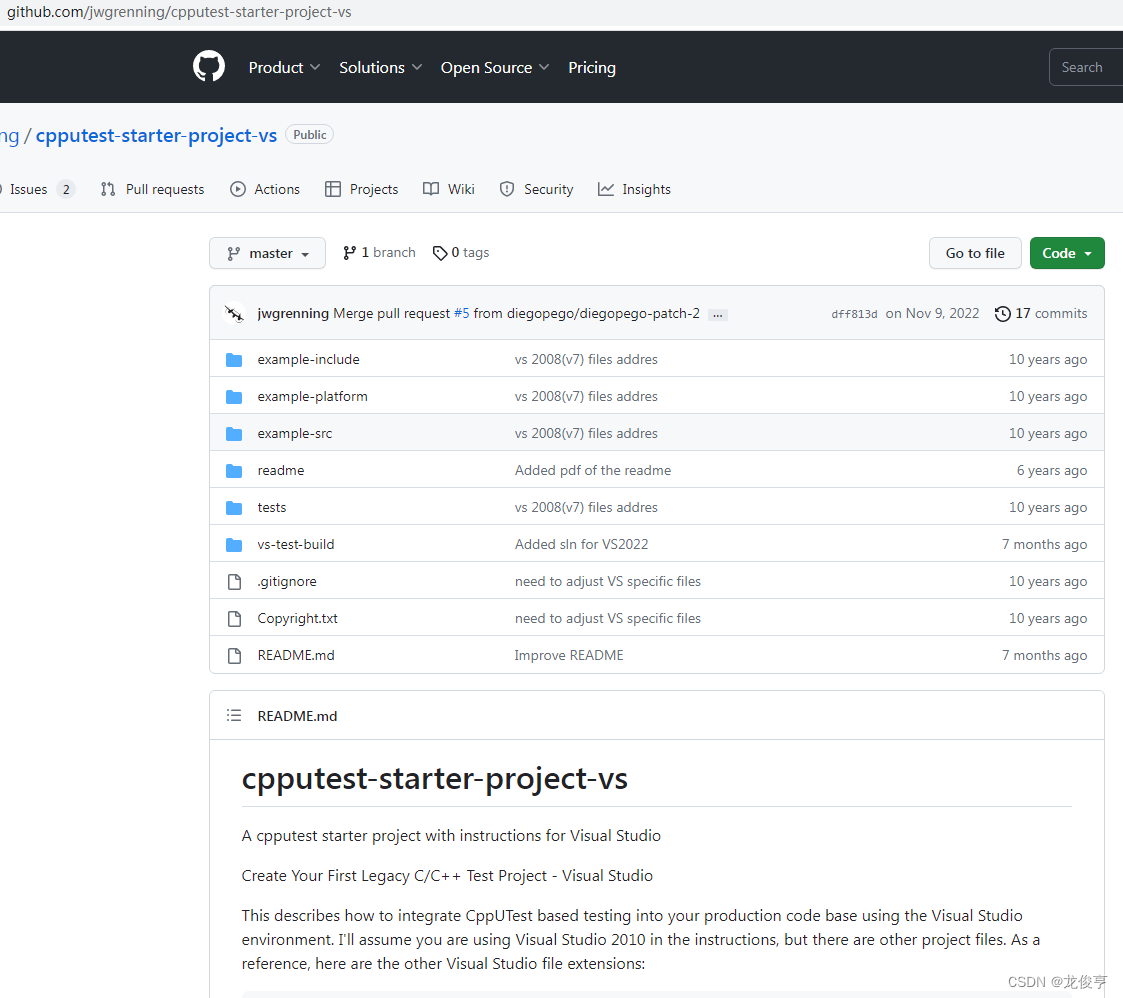Open 'Added pdf of the readme' commit
Screen dimensions: 1123x998
coord(593,470)
